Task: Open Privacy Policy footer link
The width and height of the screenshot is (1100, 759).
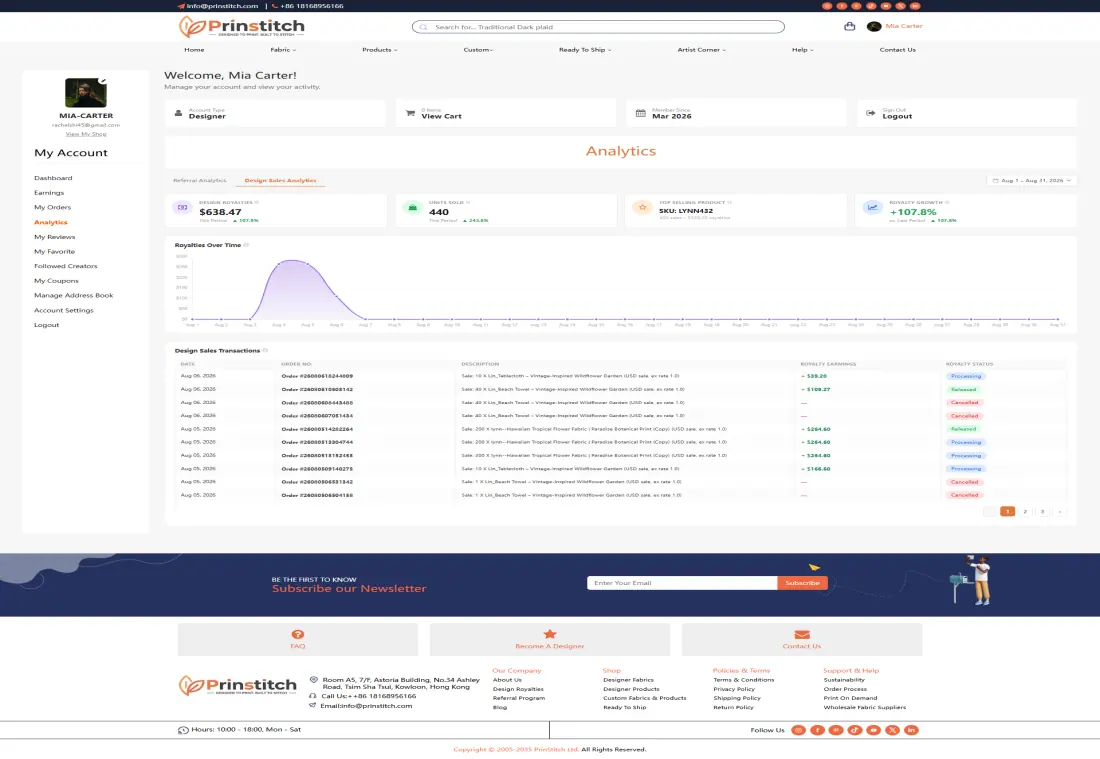Action: [x=734, y=689]
